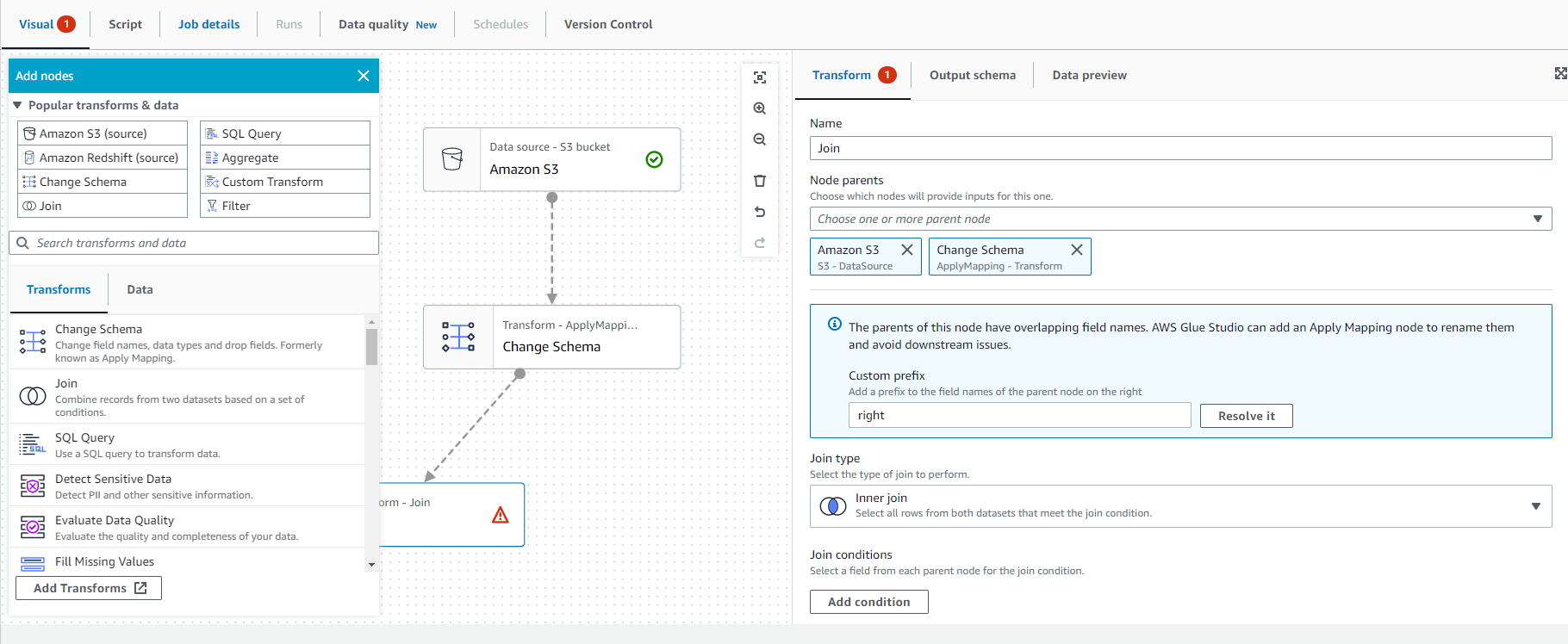Click Resolve it button
Image resolution: width=1568 pixels, height=644 pixels.
1247,416
